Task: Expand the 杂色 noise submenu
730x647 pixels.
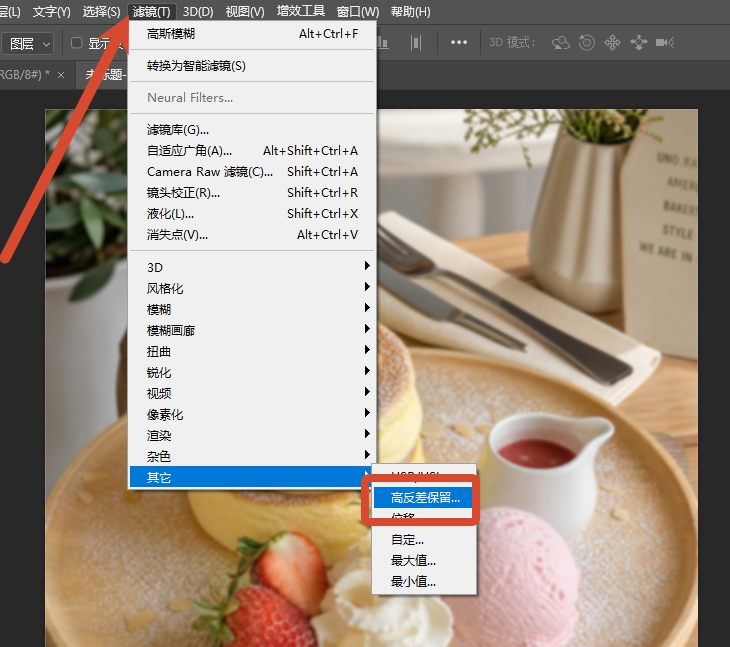Action: pyautogui.click(x=252, y=456)
